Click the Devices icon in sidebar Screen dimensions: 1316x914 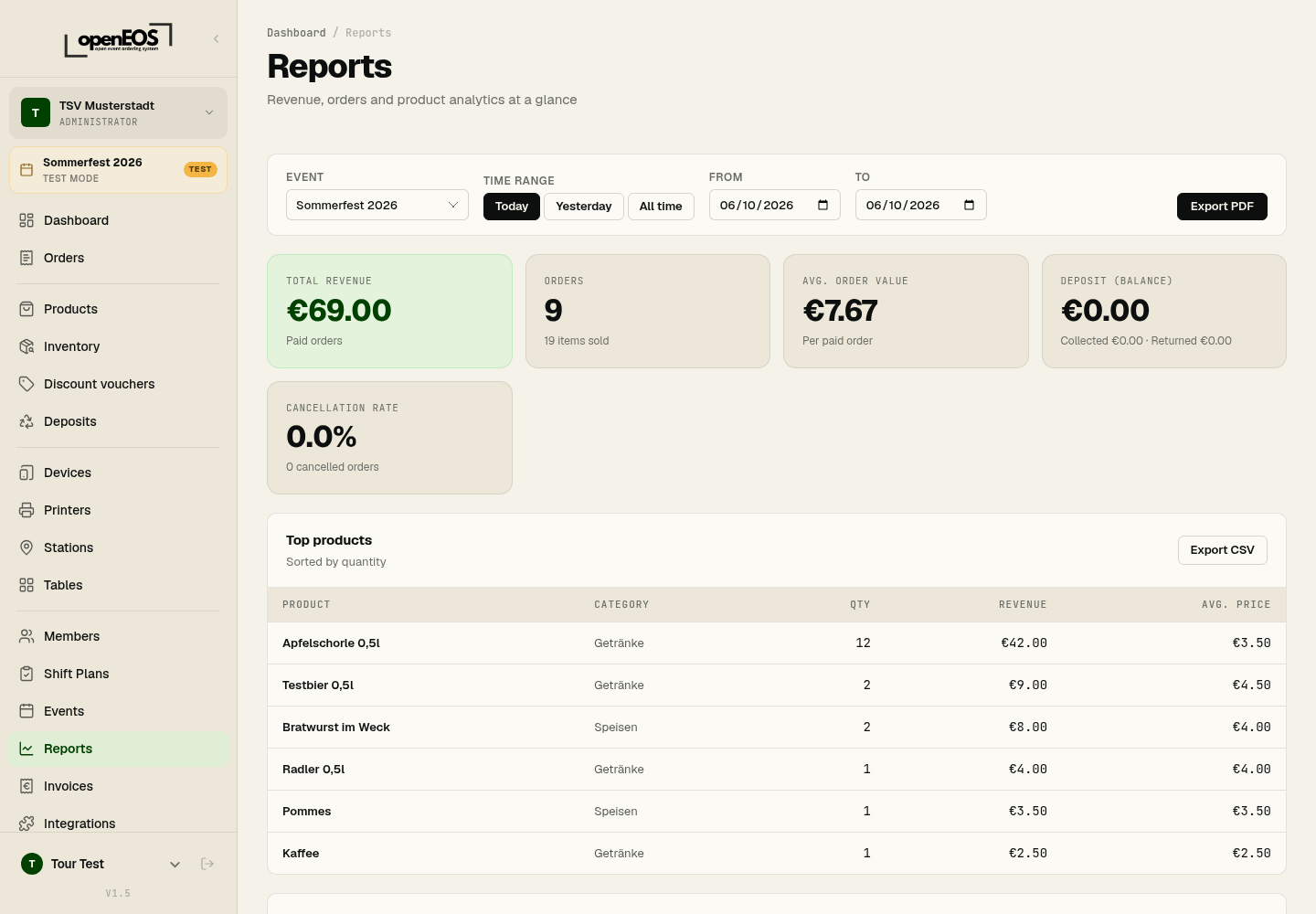(27, 473)
